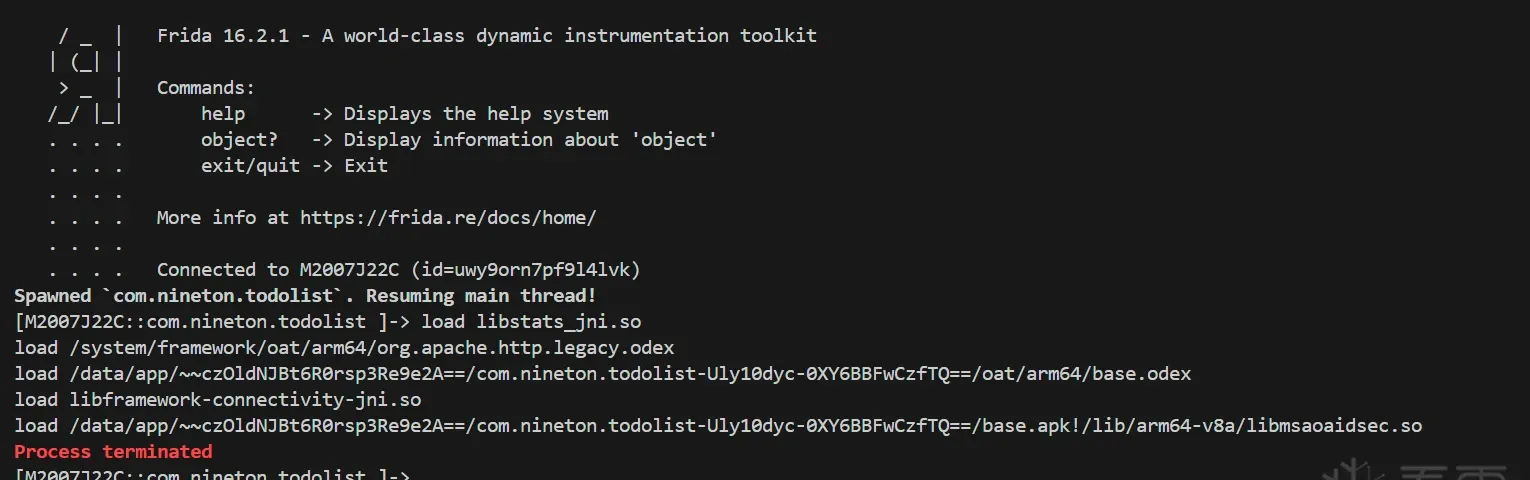The height and width of the screenshot is (480, 1530).
Task: Click the 'load libframework-connectivity-jni.so' line
Action: [217, 400]
